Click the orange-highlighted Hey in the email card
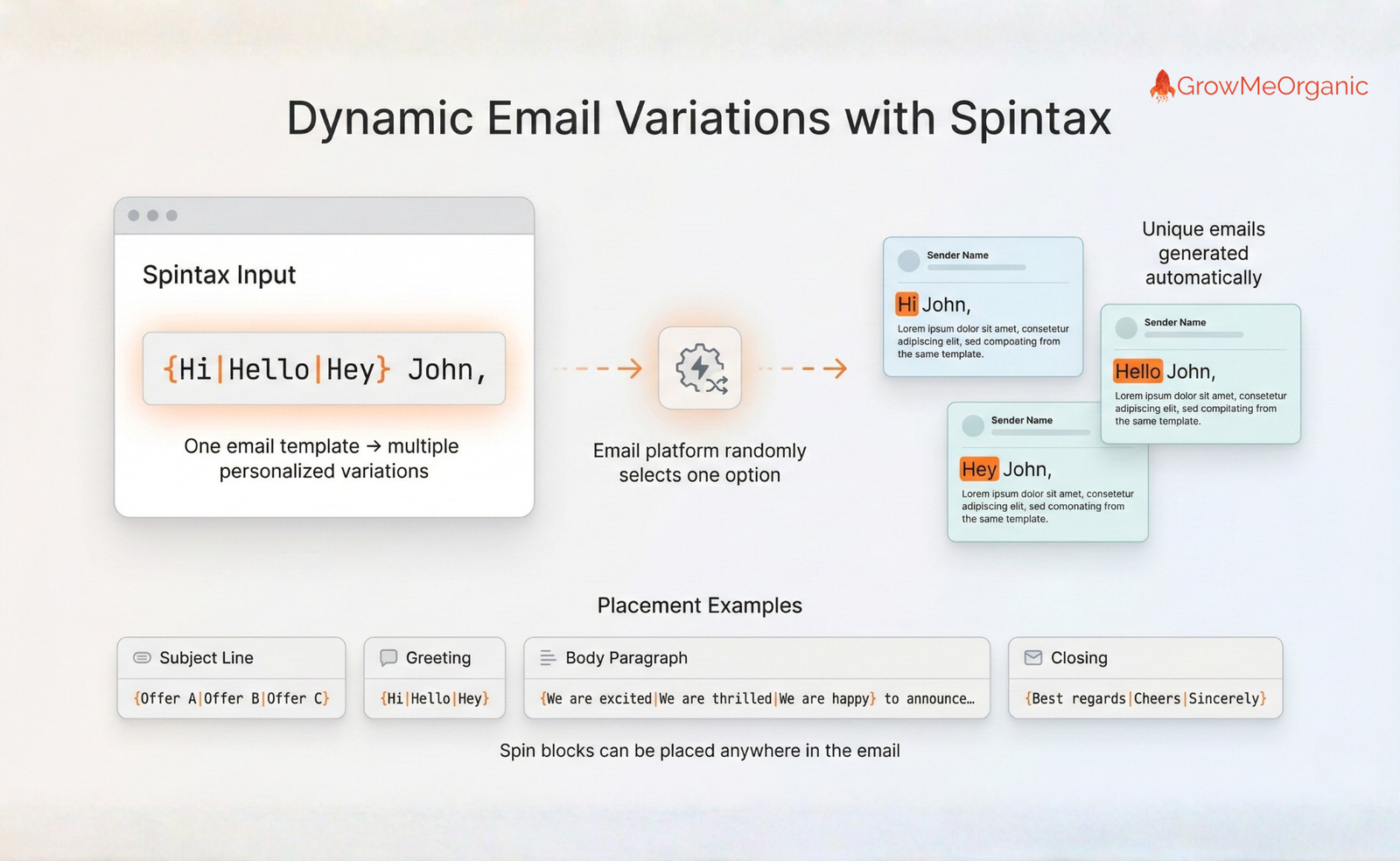The width and height of the screenshot is (1400, 861). [x=978, y=469]
